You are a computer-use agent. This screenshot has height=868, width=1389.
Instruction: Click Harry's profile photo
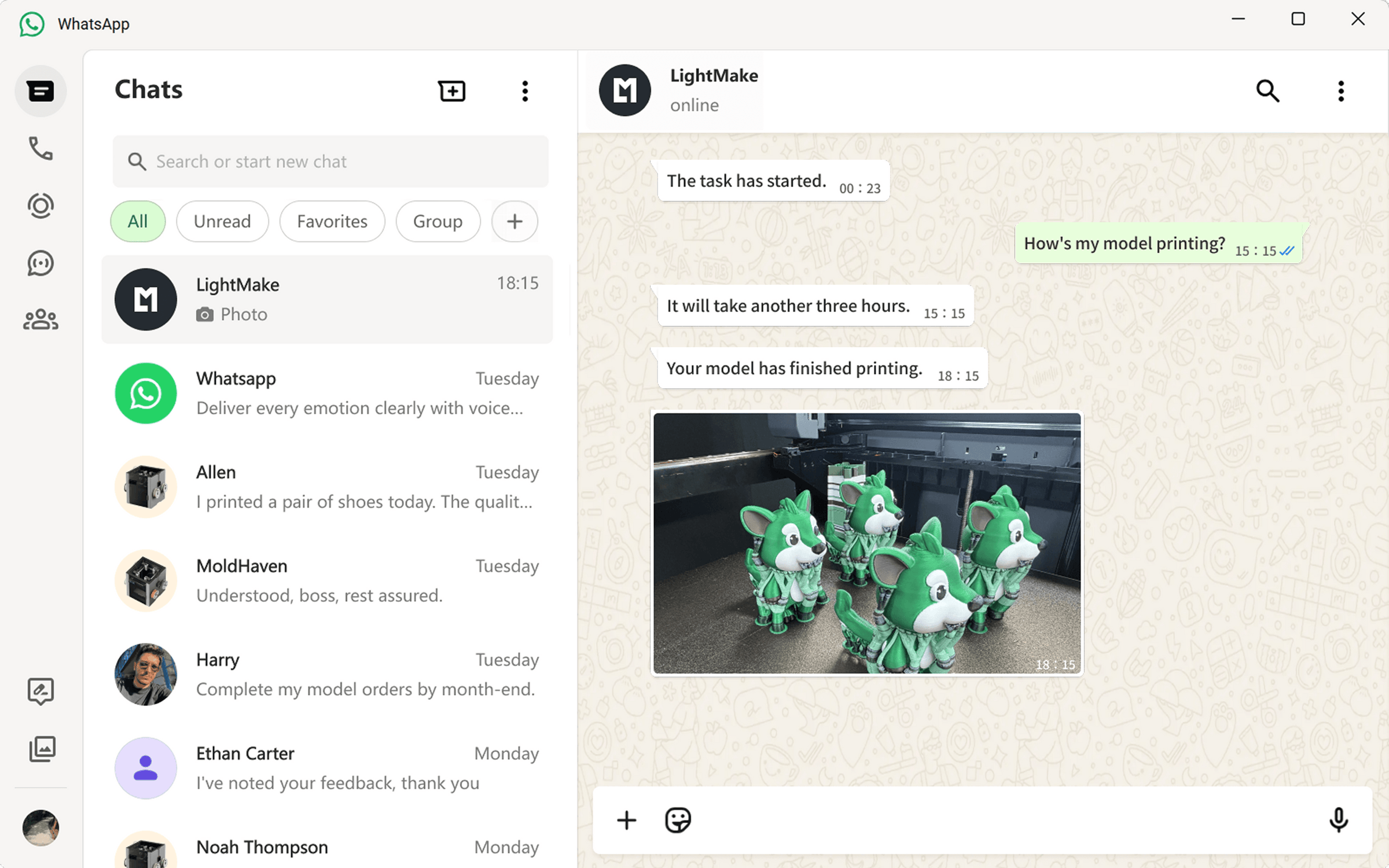pyautogui.click(x=146, y=674)
